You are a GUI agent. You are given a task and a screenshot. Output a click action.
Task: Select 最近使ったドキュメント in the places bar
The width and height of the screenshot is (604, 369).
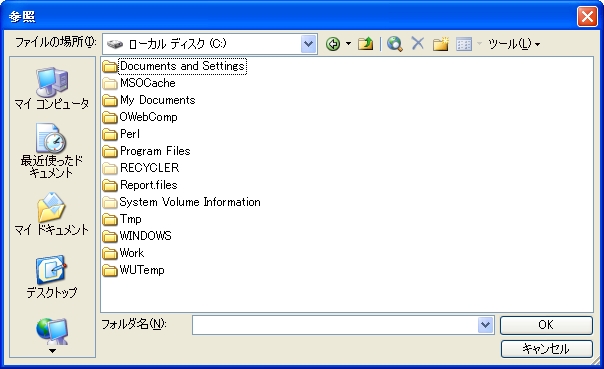pos(52,151)
